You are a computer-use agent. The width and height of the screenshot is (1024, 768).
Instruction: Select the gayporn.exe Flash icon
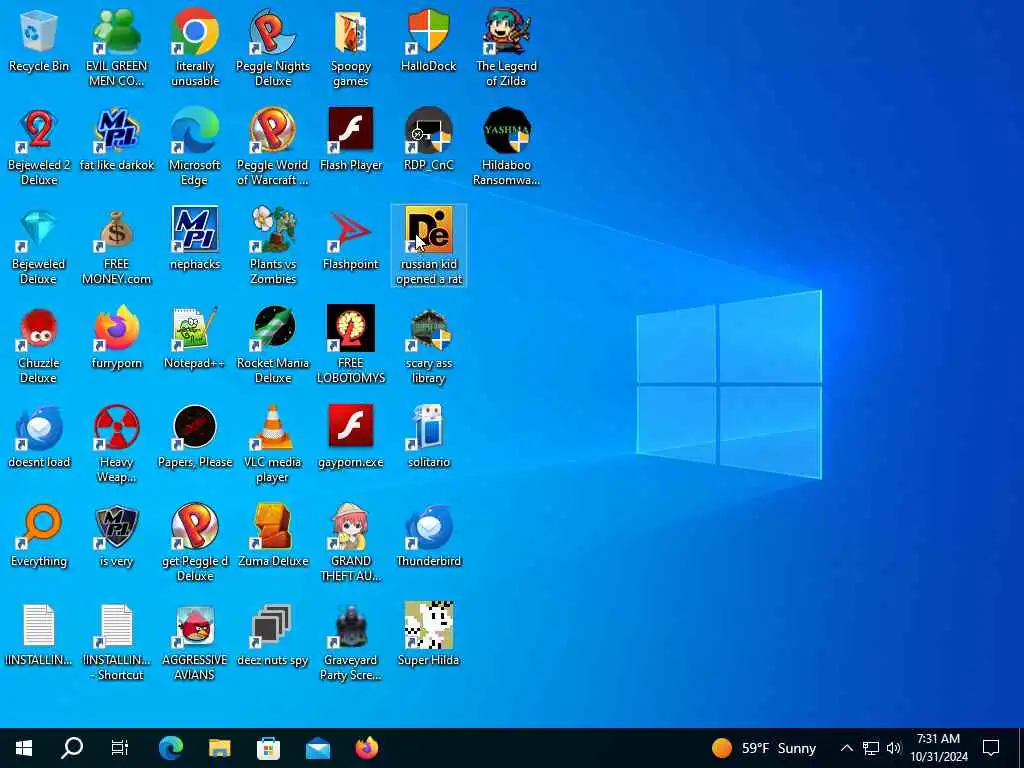click(351, 428)
